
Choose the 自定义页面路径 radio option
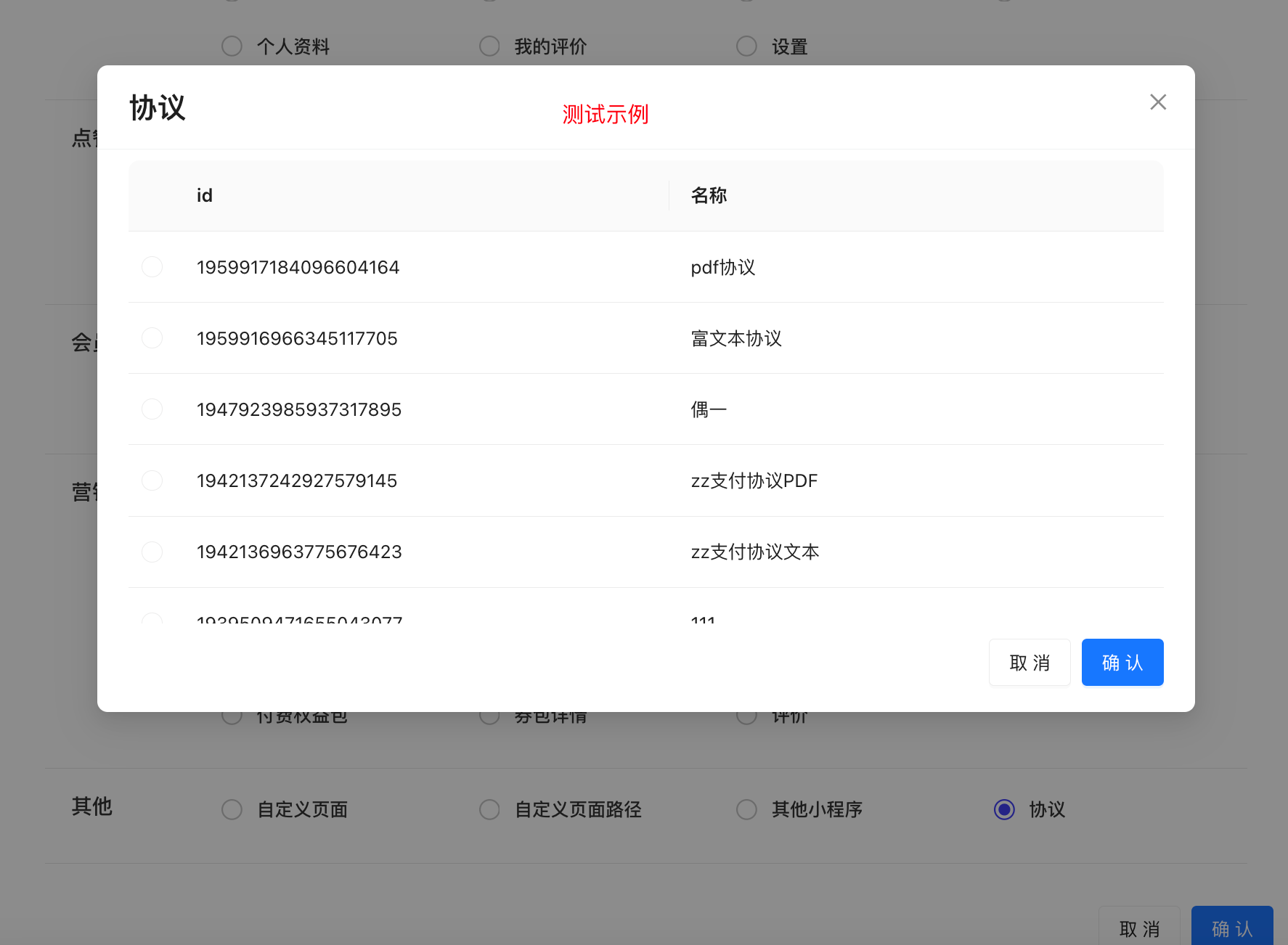pyautogui.click(x=489, y=809)
